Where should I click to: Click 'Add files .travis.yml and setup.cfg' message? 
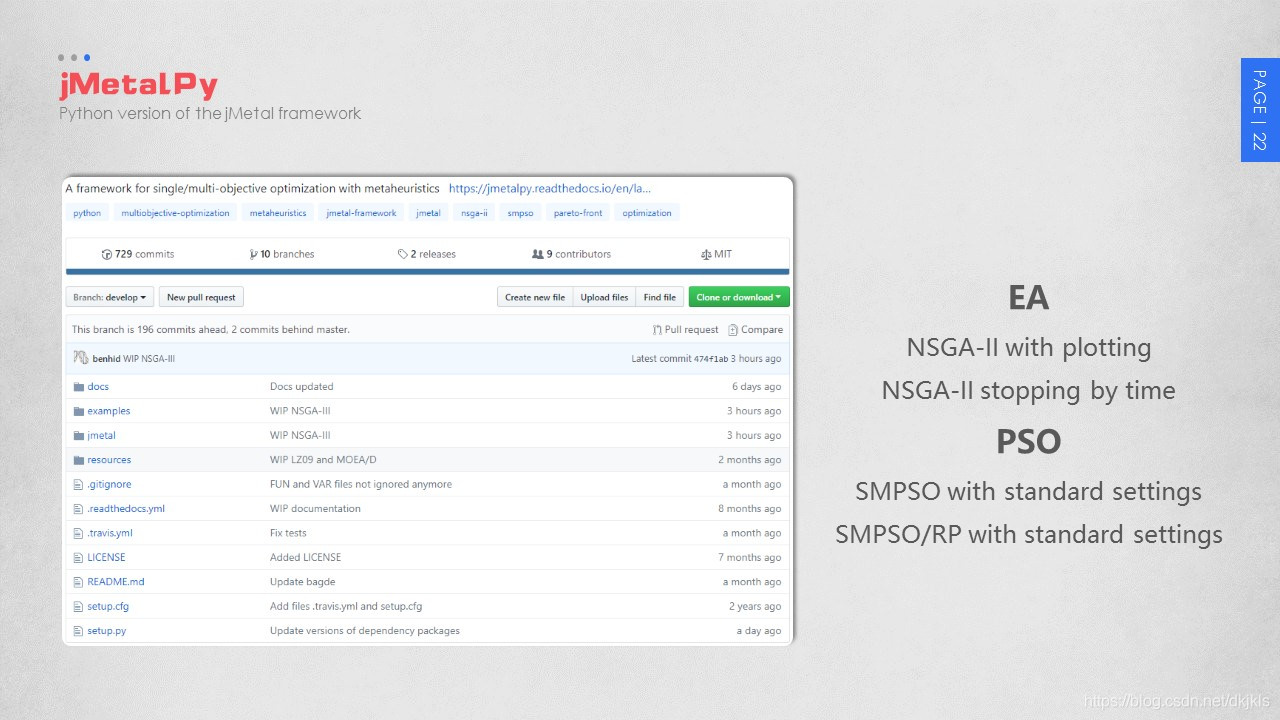coord(346,606)
